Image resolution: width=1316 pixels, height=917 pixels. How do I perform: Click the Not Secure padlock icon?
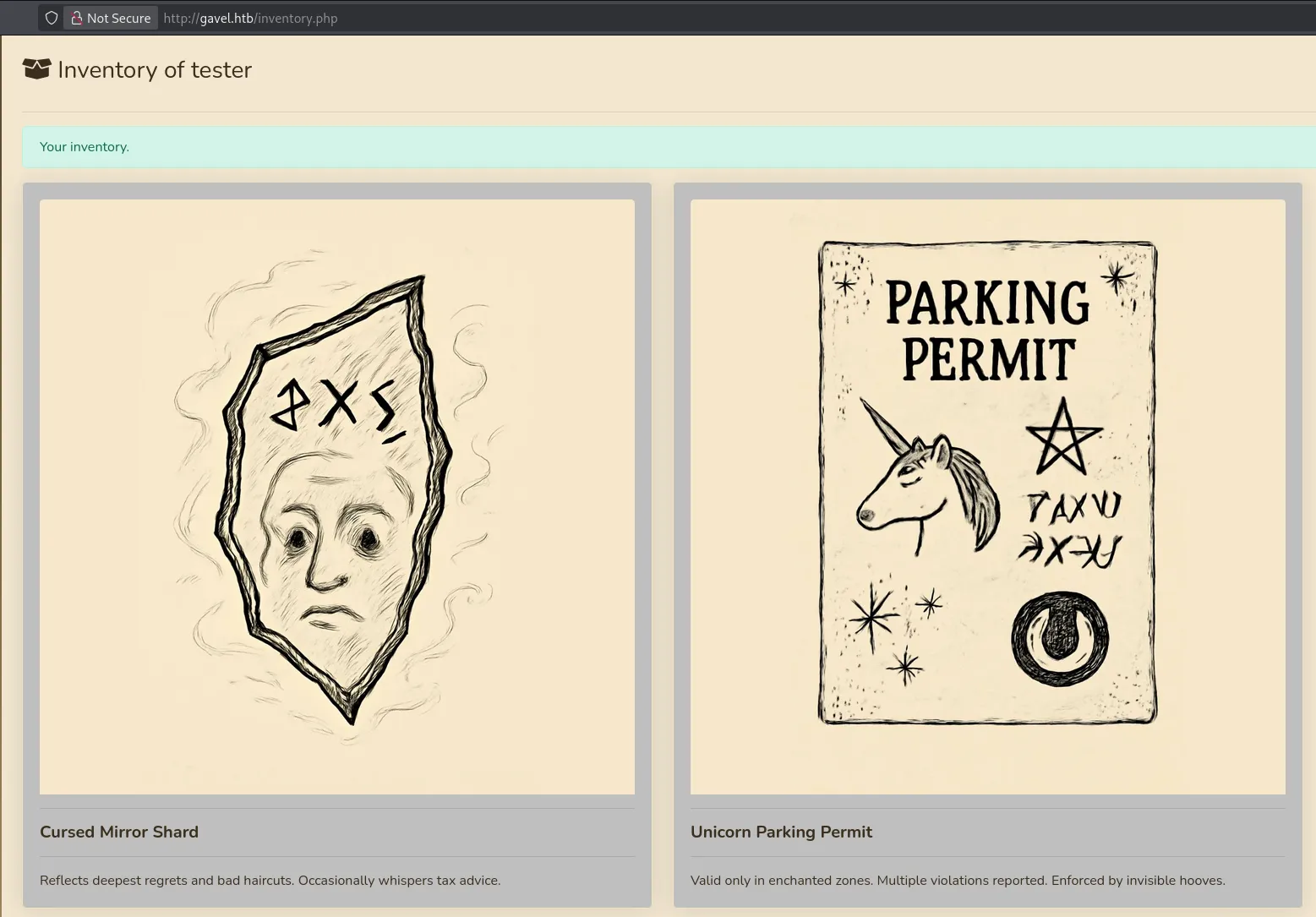[x=76, y=18]
